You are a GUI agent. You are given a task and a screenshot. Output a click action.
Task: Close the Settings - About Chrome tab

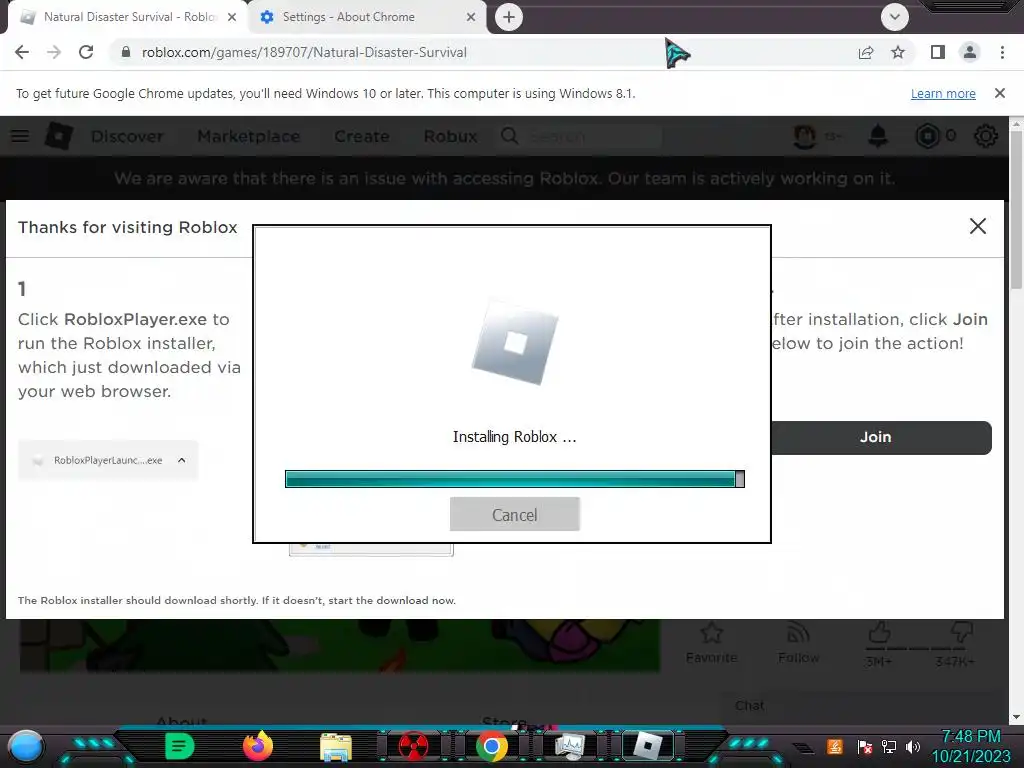[x=471, y=17]
